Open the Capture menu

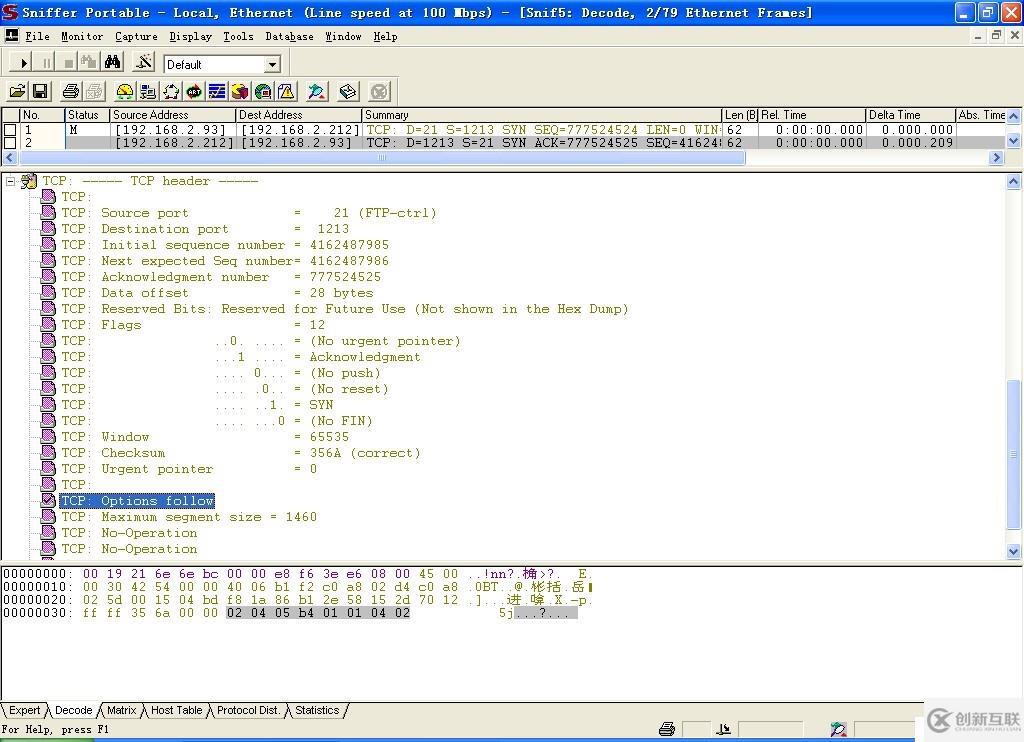point(136,37)
